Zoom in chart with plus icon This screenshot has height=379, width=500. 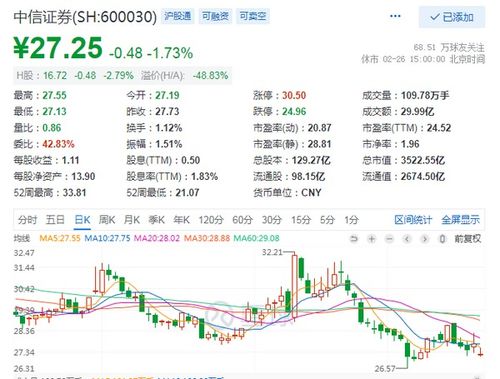point(372,239)
